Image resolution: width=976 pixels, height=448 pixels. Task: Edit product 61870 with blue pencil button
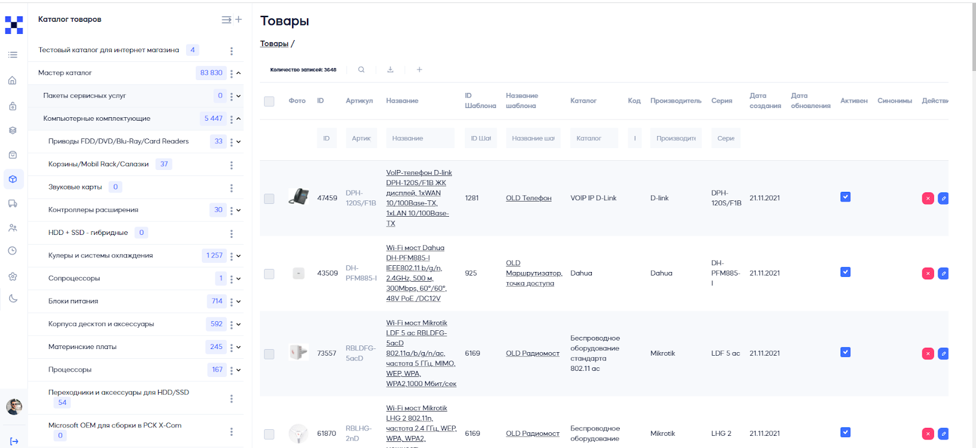pos(943,433)
